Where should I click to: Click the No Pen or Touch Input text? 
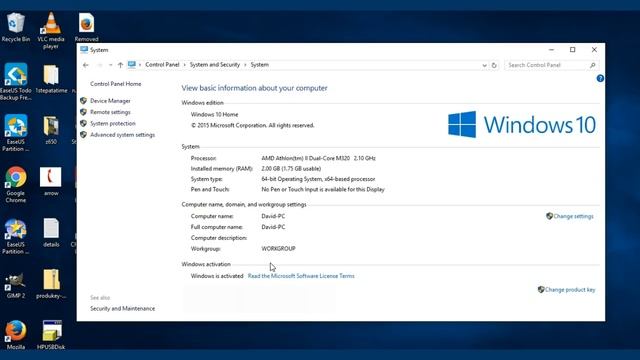(x=323, y=189)
